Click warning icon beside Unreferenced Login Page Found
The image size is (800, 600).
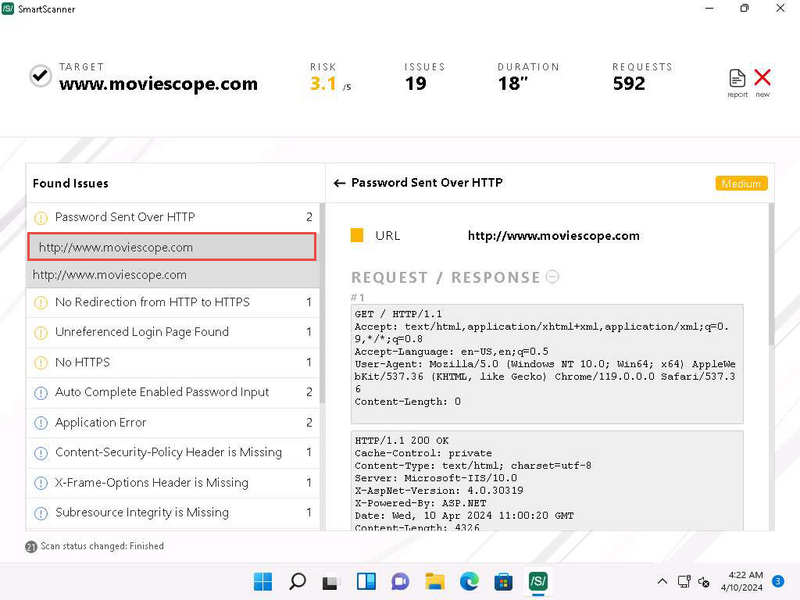click(41, 333)
